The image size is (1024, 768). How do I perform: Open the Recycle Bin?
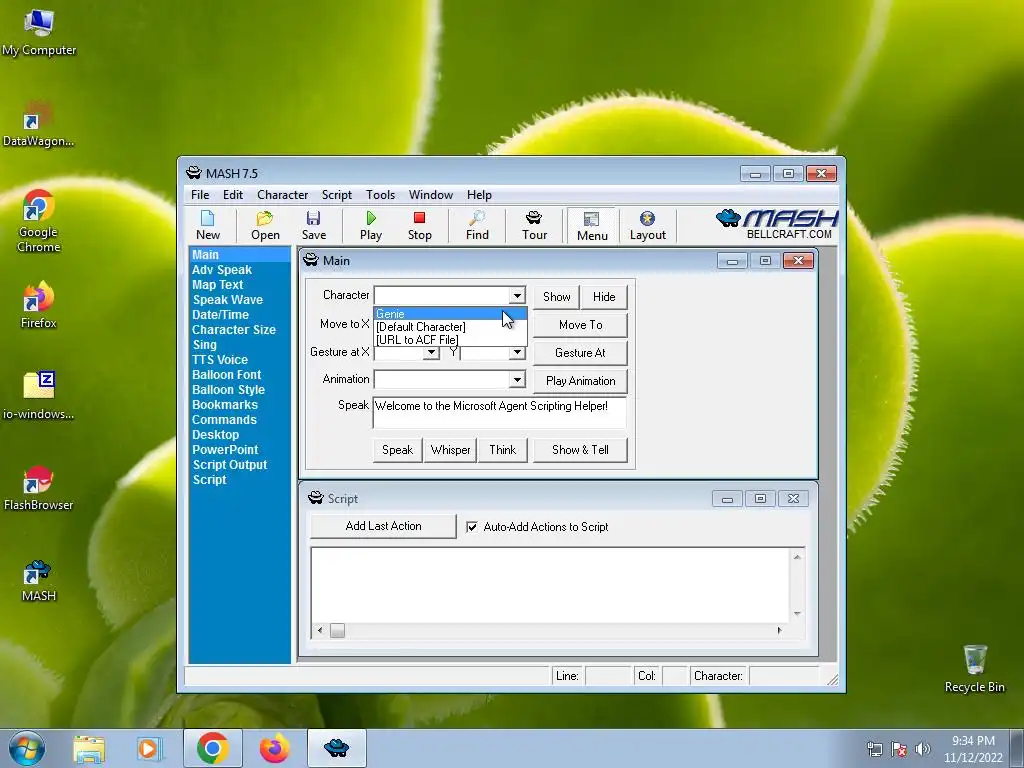click(x=974, y=669)
